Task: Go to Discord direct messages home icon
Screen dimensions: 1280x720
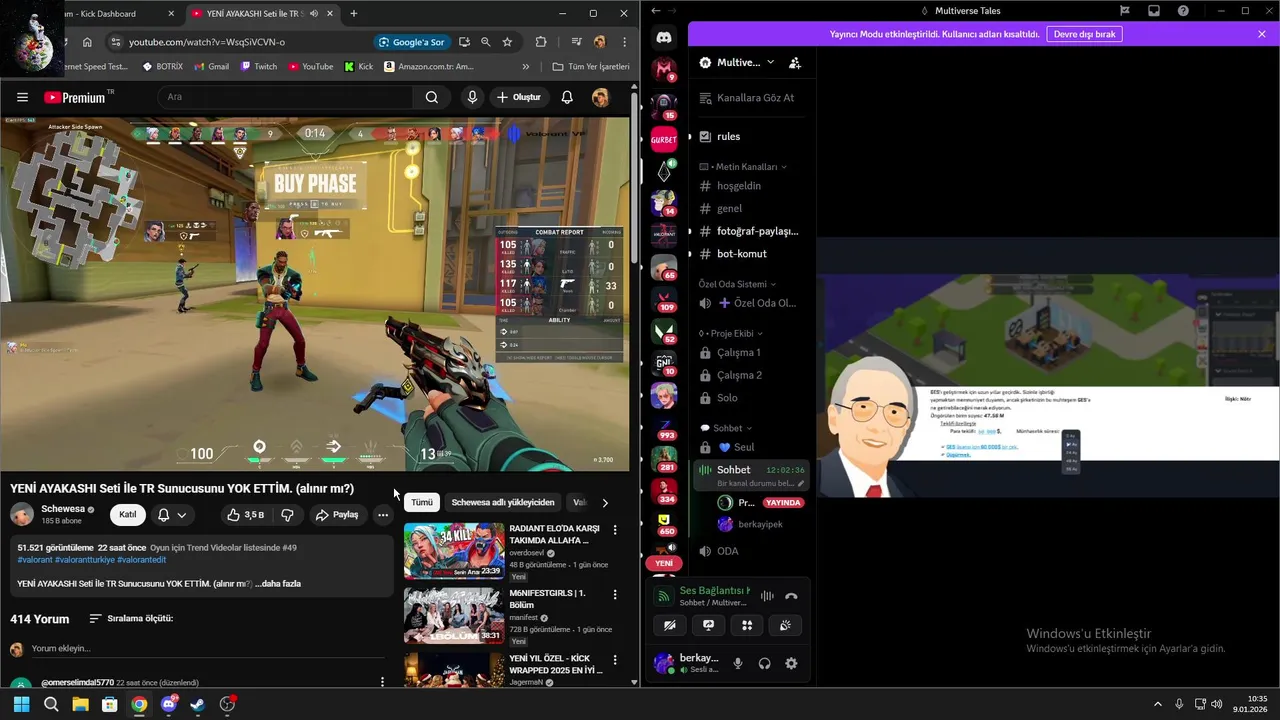Action: tap(664, 37)
